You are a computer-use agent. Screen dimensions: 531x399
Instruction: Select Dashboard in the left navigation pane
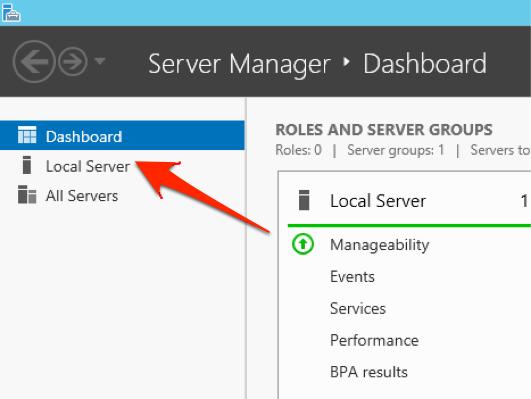point(122,135)
